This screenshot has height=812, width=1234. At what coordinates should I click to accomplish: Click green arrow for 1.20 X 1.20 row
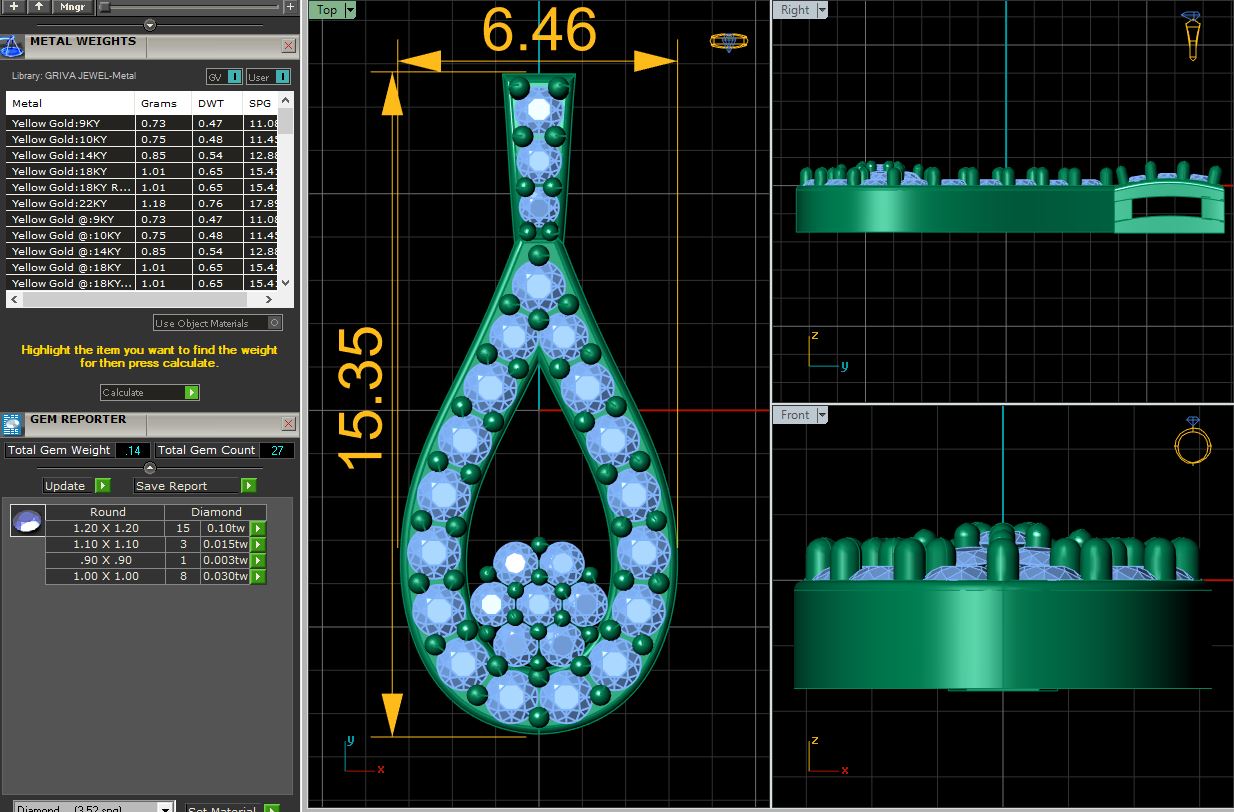(258, 528)
